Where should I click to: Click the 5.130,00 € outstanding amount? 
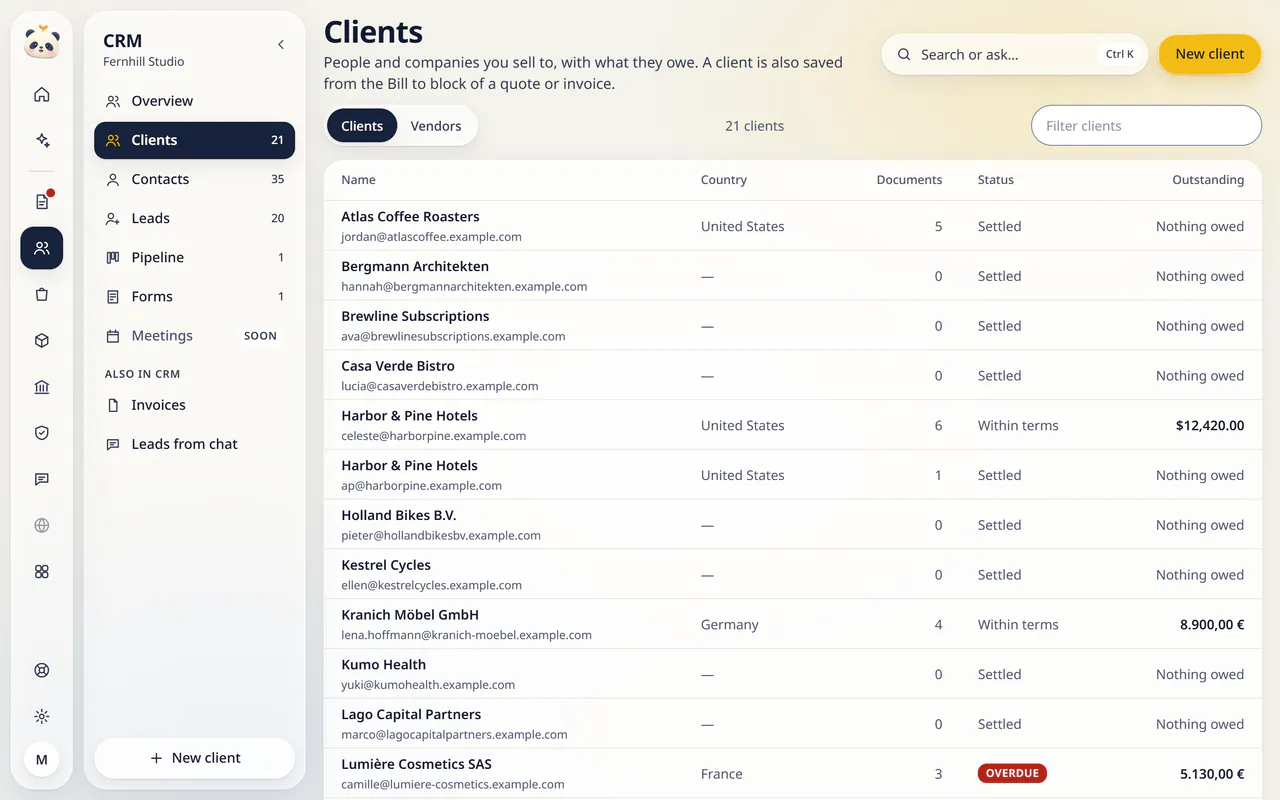click(x=1212, y=774)
